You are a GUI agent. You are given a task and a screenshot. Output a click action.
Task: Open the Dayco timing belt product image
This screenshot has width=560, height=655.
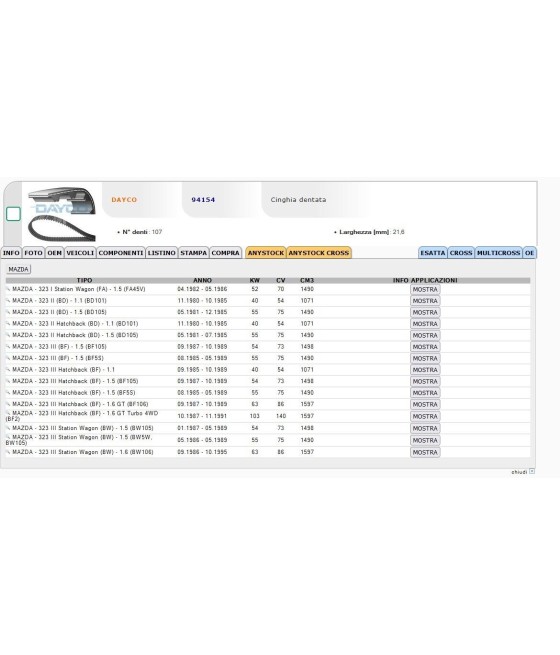click(x=62, y=214)
